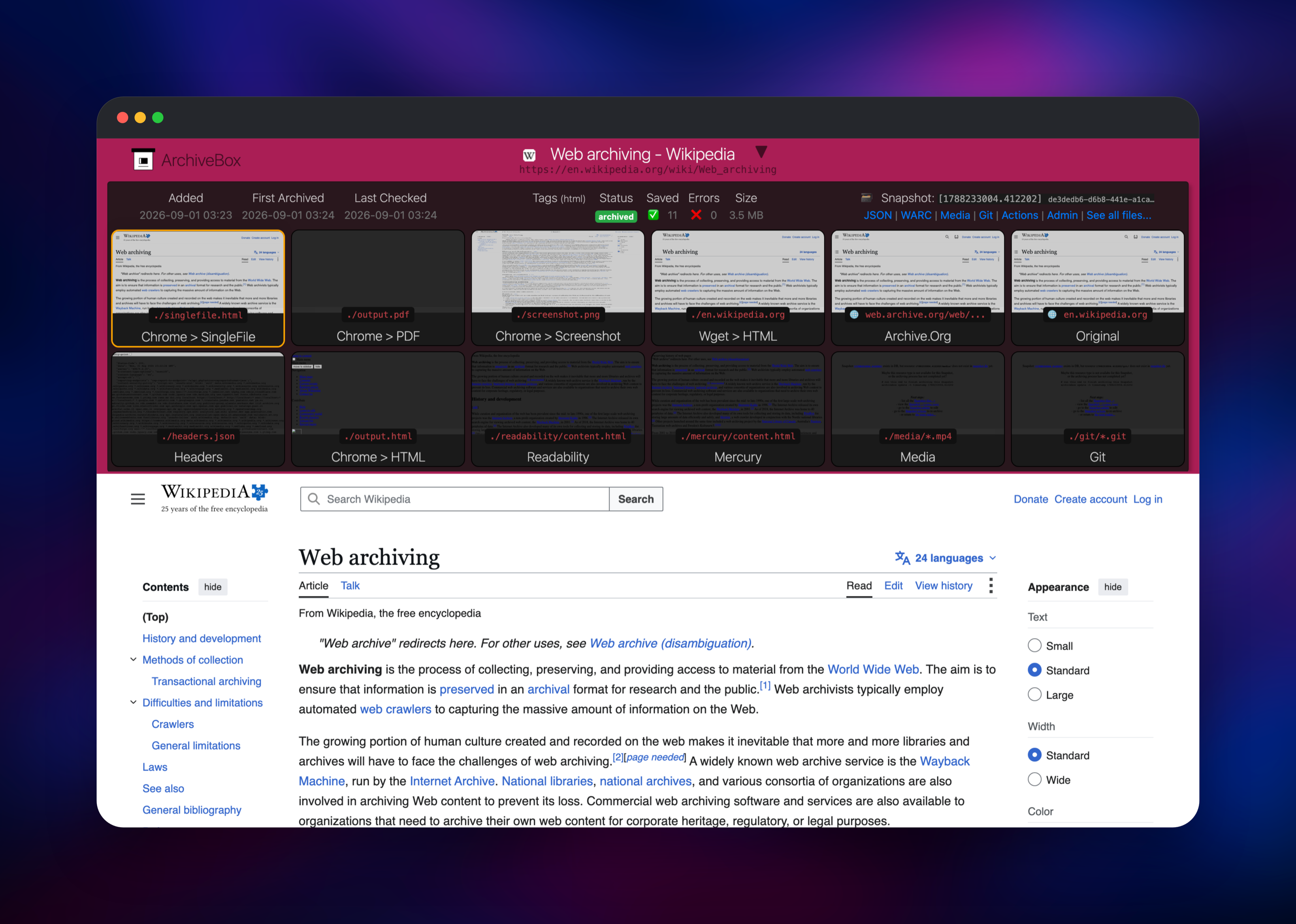Screen dimensions: 1296x924
Task: Collapse Difficulties and limitations chevron
Action: [133, 702]
